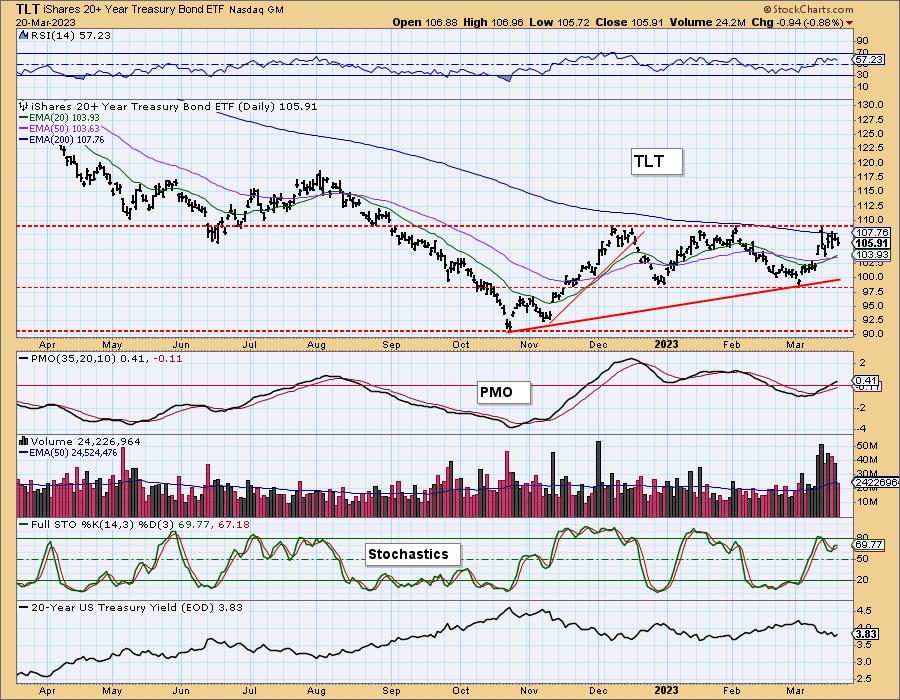Click the small chart icon beside RSI label
The height and width of the screenshot is (700, 900).
click(x=23, y=35)
